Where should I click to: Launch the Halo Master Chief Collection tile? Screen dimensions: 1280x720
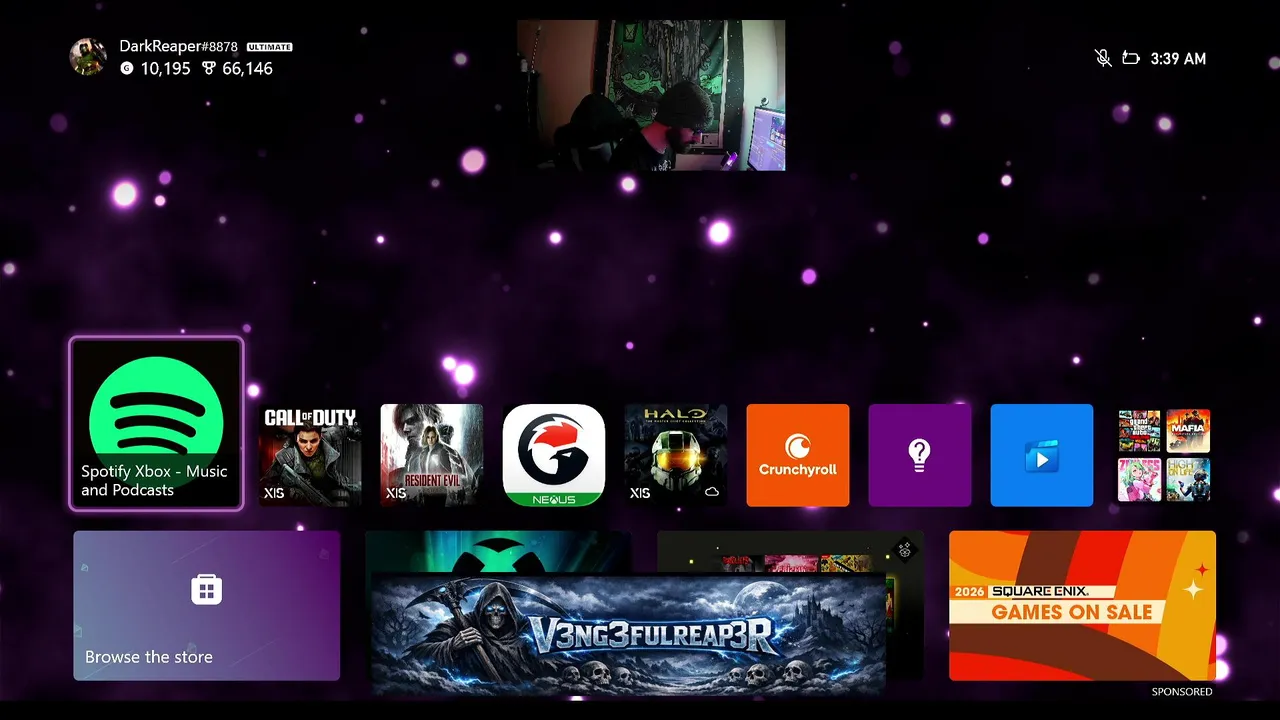[676, 455]
